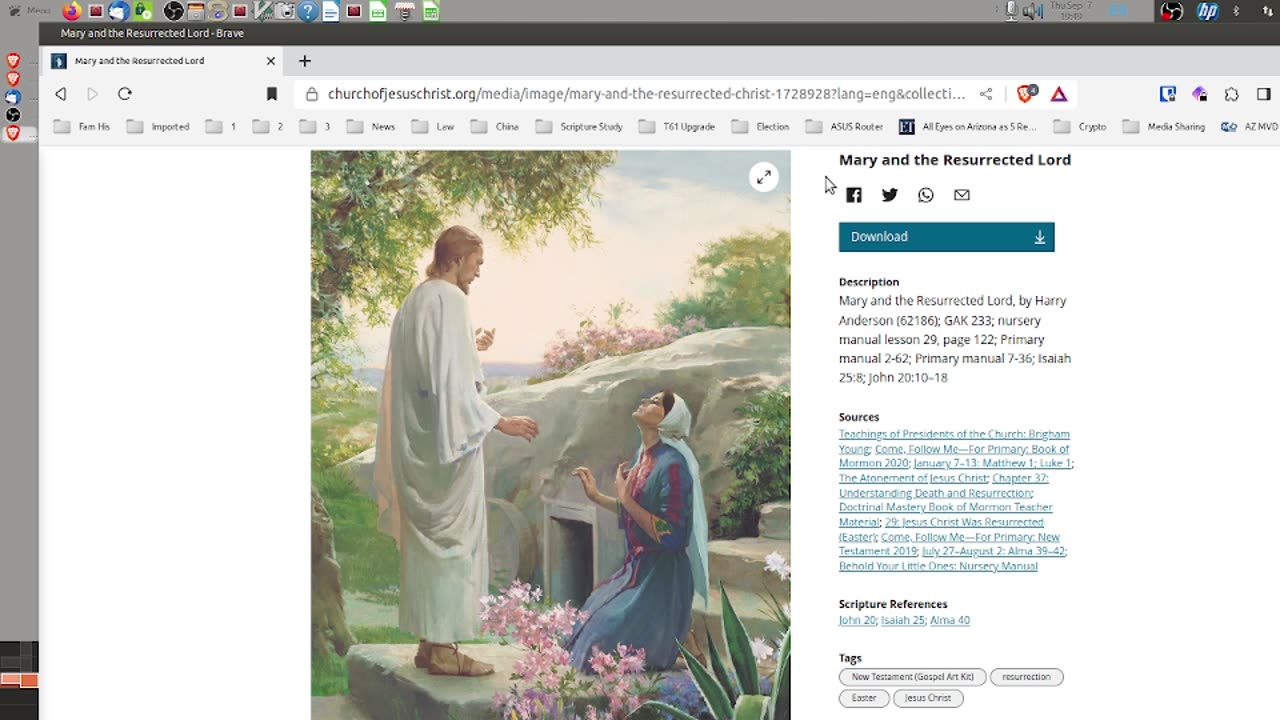Toggle the browser sidebar panel
The height and width of the screenshot is (720, 1280).
pyautogui.click(x=1264, y=94)
